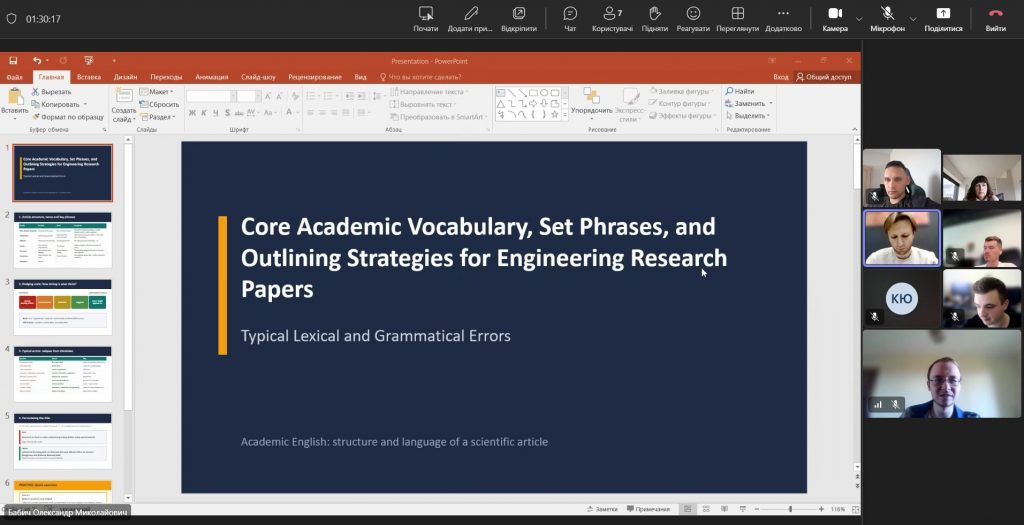Switch to the Вставка ribbon tab
Screen dimensions: 1024x525
[x=89, y=77]
